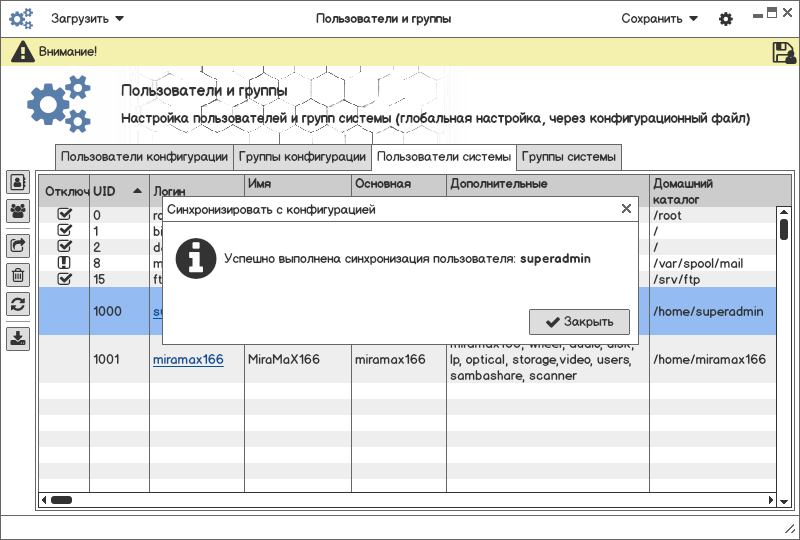Switch to Пользователи конфигурации tab
The height and width of the screenshot is (540, 800).
(x=144, y=157)
